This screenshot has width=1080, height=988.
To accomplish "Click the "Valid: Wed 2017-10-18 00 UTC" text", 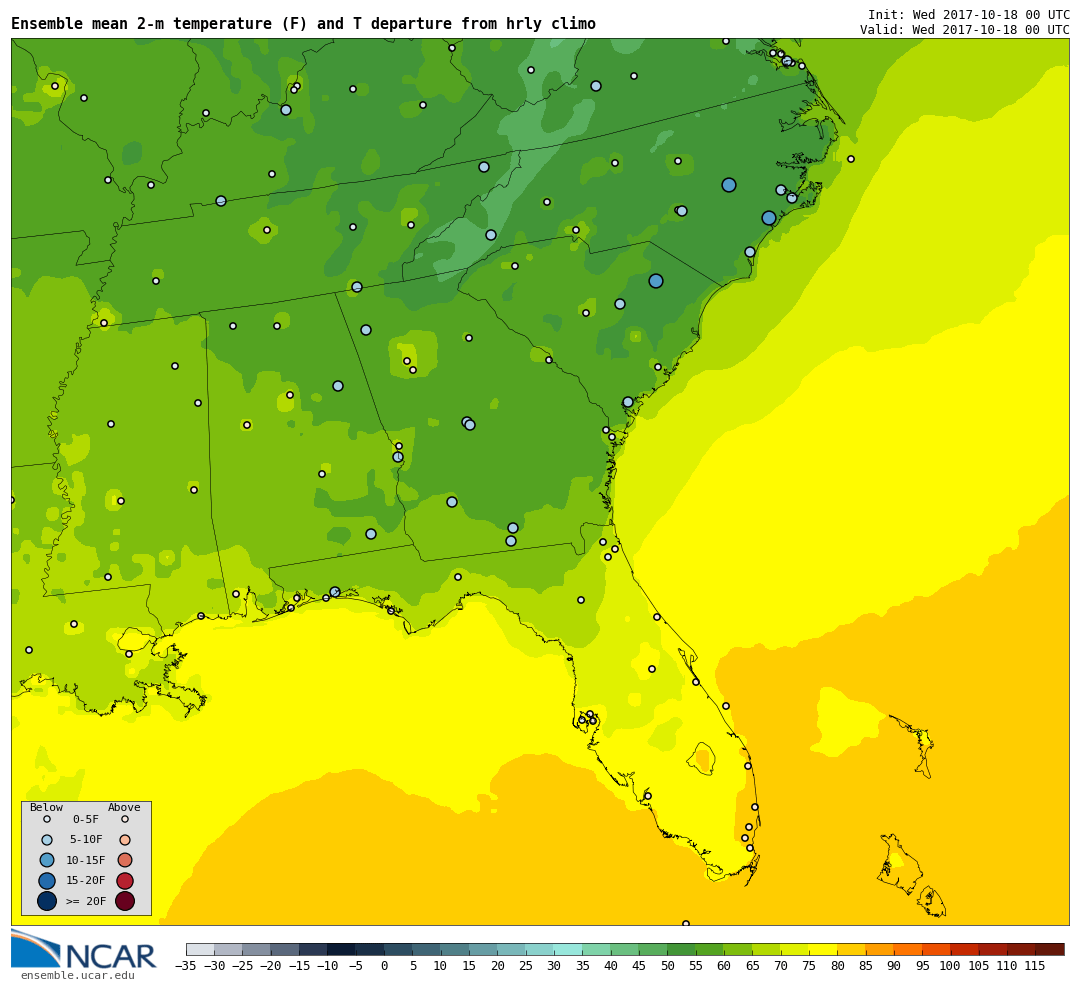I will pyautogui.click(x=965, y=30).
